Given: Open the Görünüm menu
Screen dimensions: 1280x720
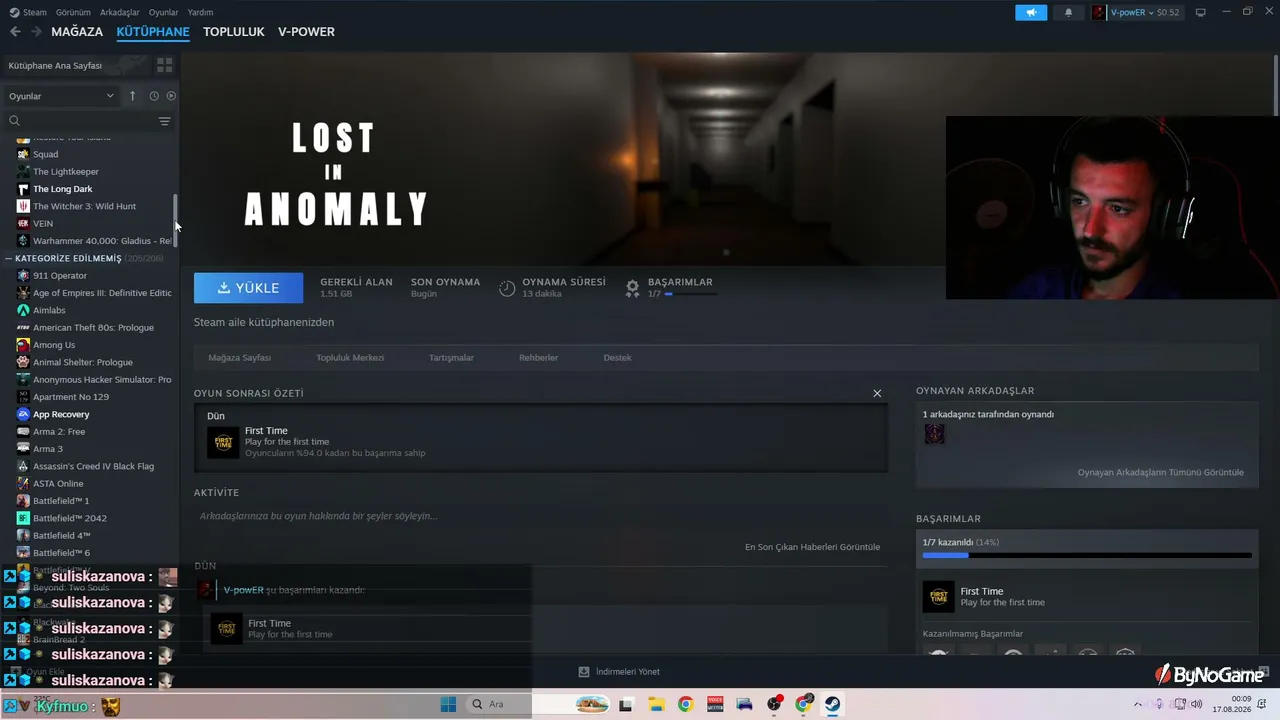Looking at the screenshot, I should (73, 12).
